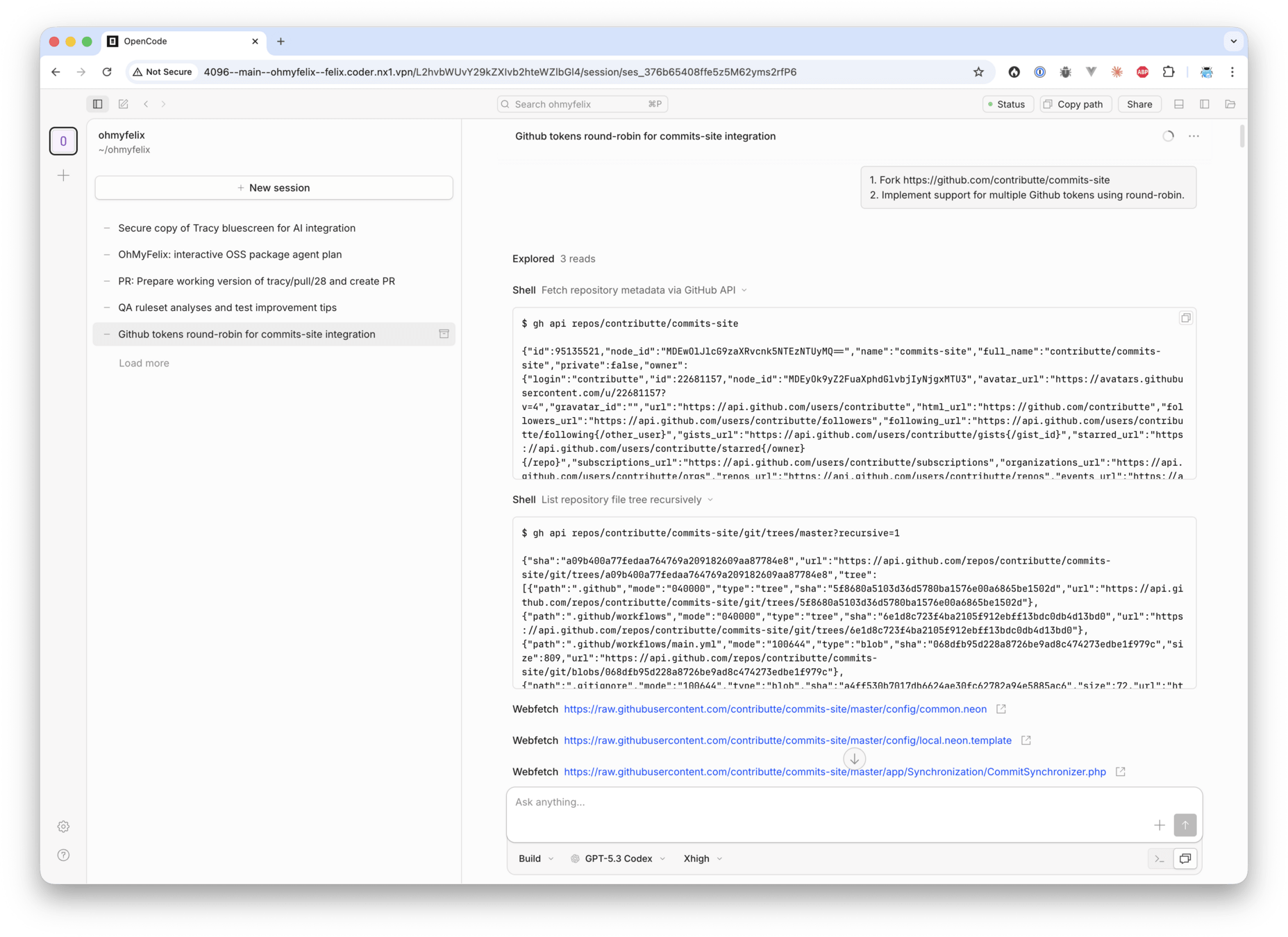
Task: Open the Xhigh reasoning effort dropdown
Action: pos(703,859)
